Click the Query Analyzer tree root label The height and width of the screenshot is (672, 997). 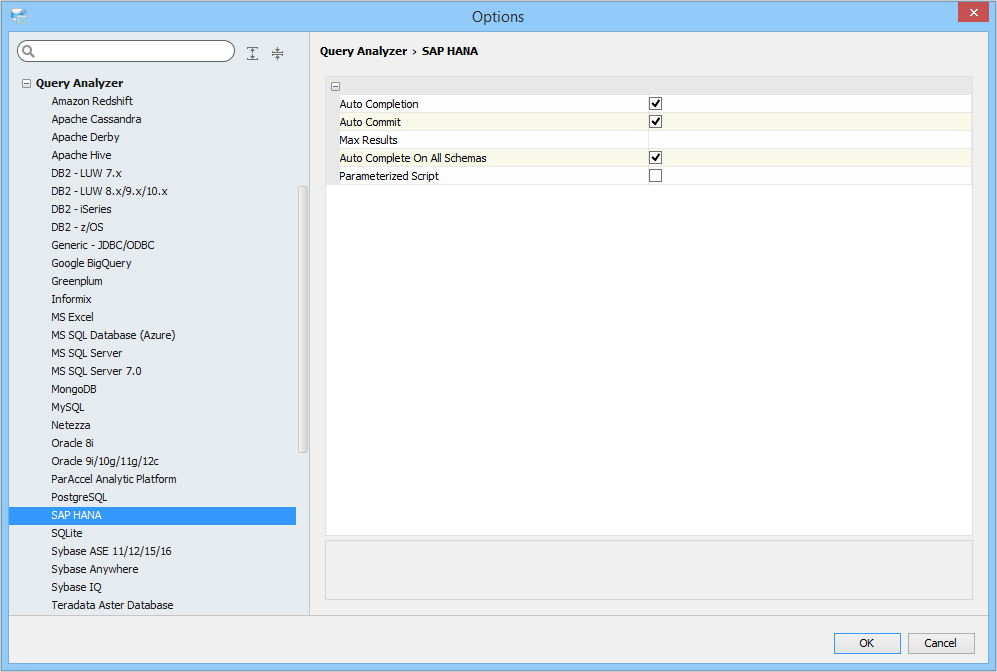point(79,83)
